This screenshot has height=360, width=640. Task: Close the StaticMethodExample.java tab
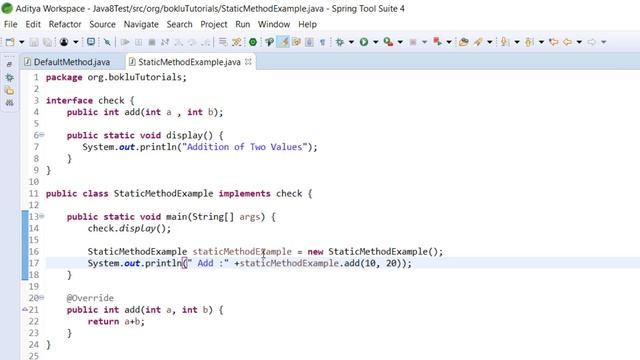click(x=248, y=62)
